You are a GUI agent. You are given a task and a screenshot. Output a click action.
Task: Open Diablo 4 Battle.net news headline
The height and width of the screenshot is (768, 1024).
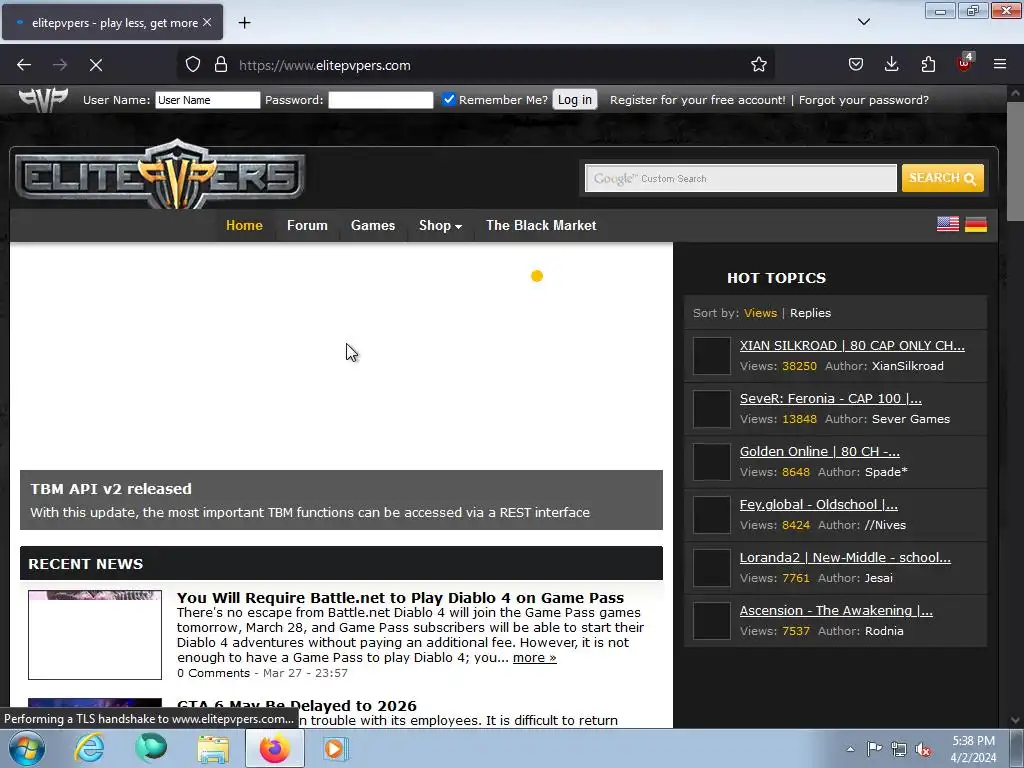pyautogui.click(x=400, y=598)
